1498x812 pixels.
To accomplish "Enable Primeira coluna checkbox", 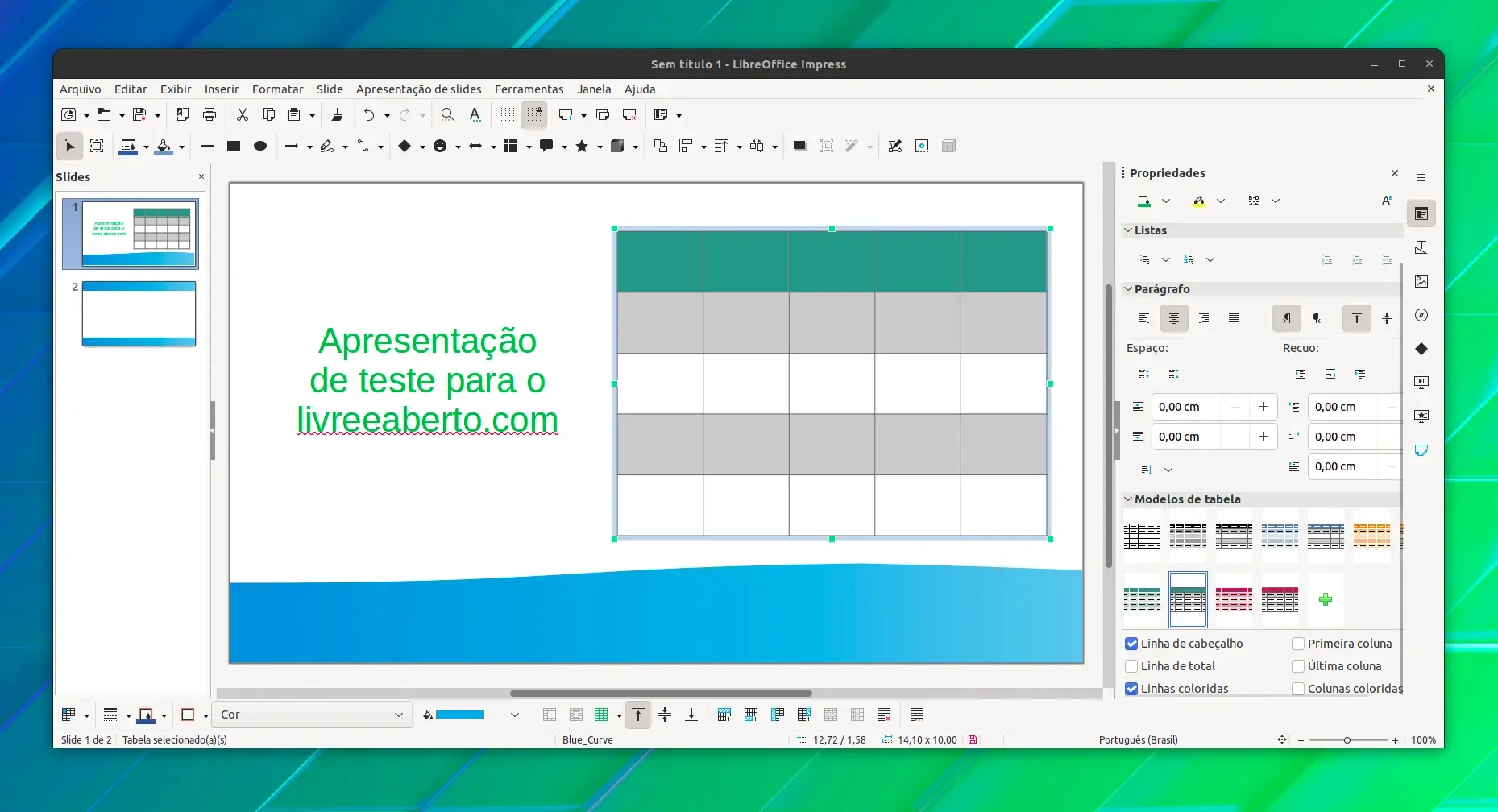I will point(1298,644).
